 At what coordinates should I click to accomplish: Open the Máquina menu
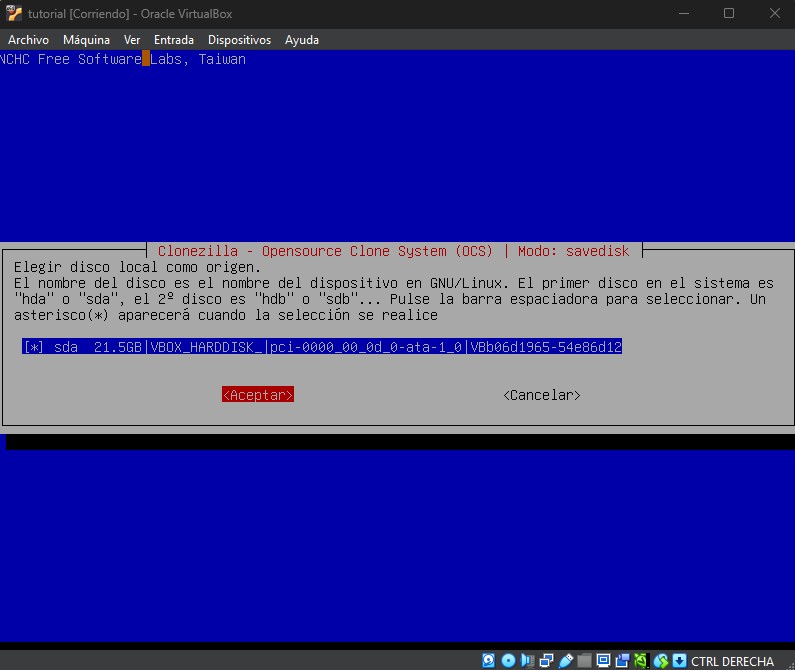[x=86, y=40]
